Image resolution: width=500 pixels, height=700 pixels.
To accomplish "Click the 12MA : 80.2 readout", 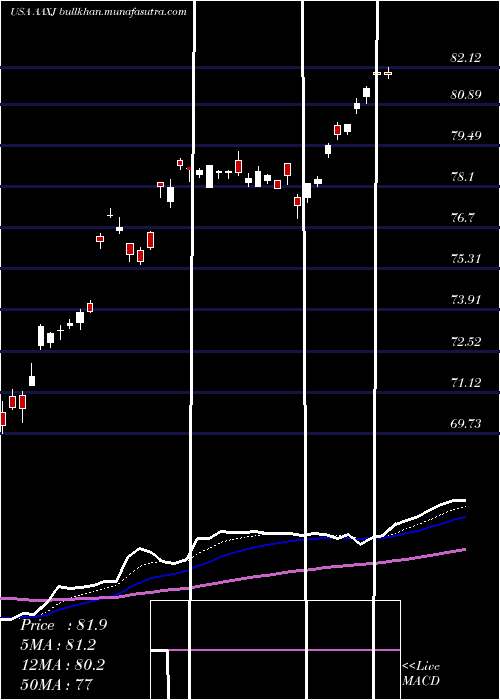I will (62, 665).
